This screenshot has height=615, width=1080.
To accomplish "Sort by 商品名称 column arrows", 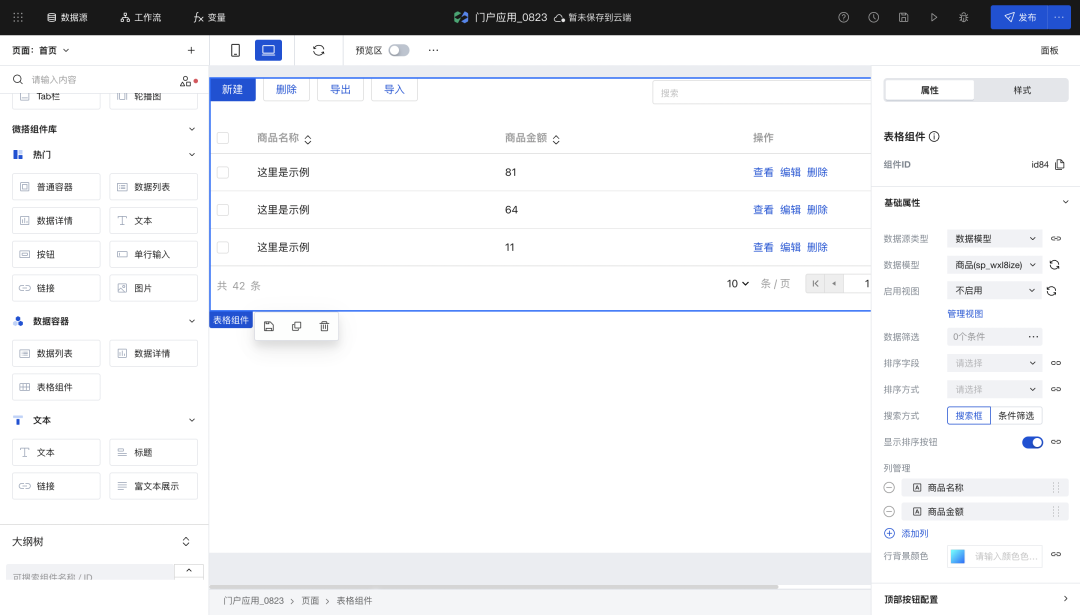I will pos(308,139).
